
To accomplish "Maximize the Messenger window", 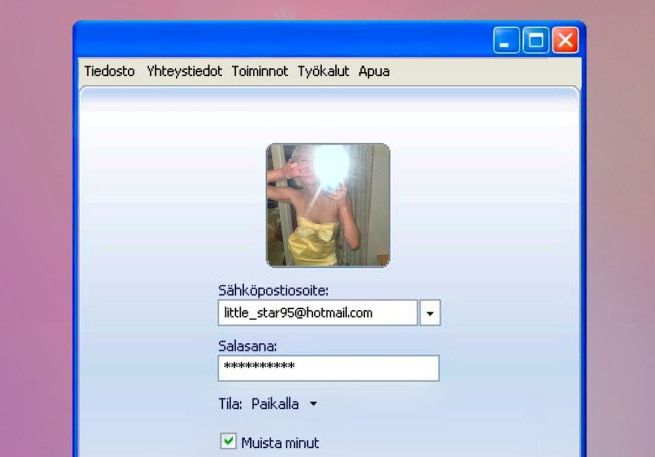I will 536,41.
